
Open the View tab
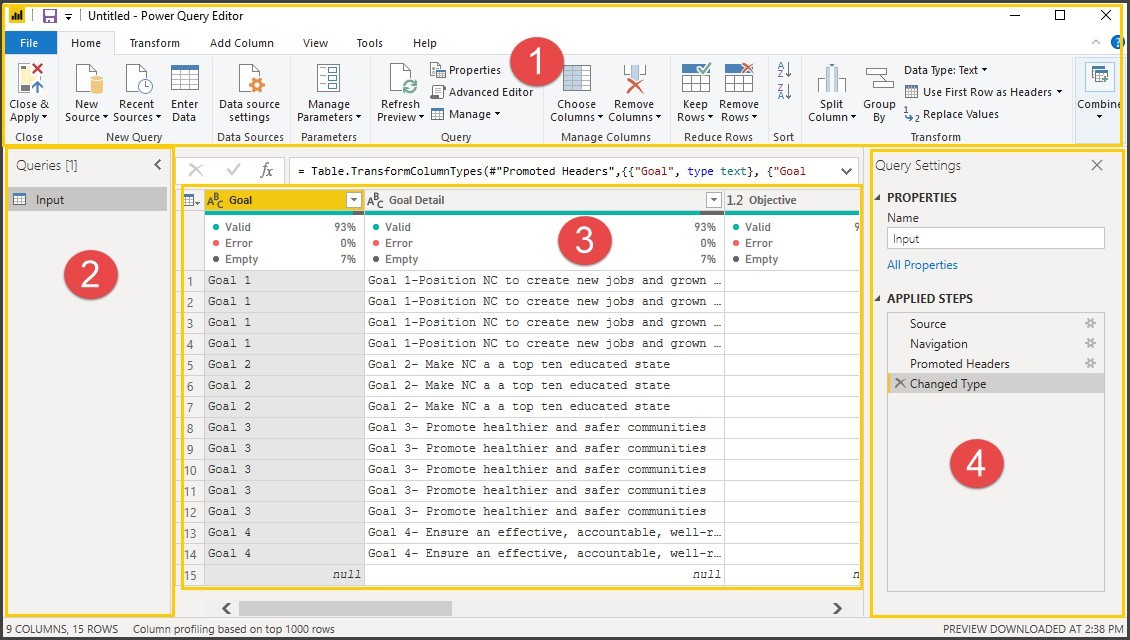pyautogui.click(x=315, y=43)
